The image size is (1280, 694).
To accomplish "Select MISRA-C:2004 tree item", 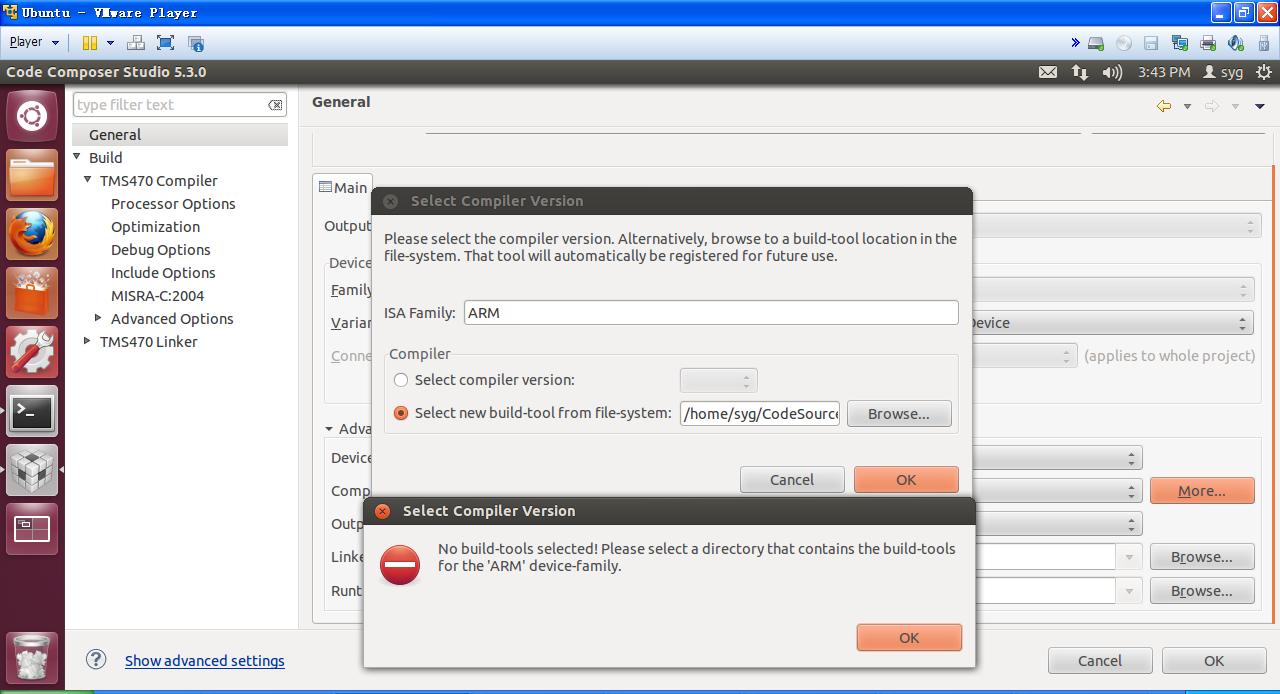I will point(157,296).
